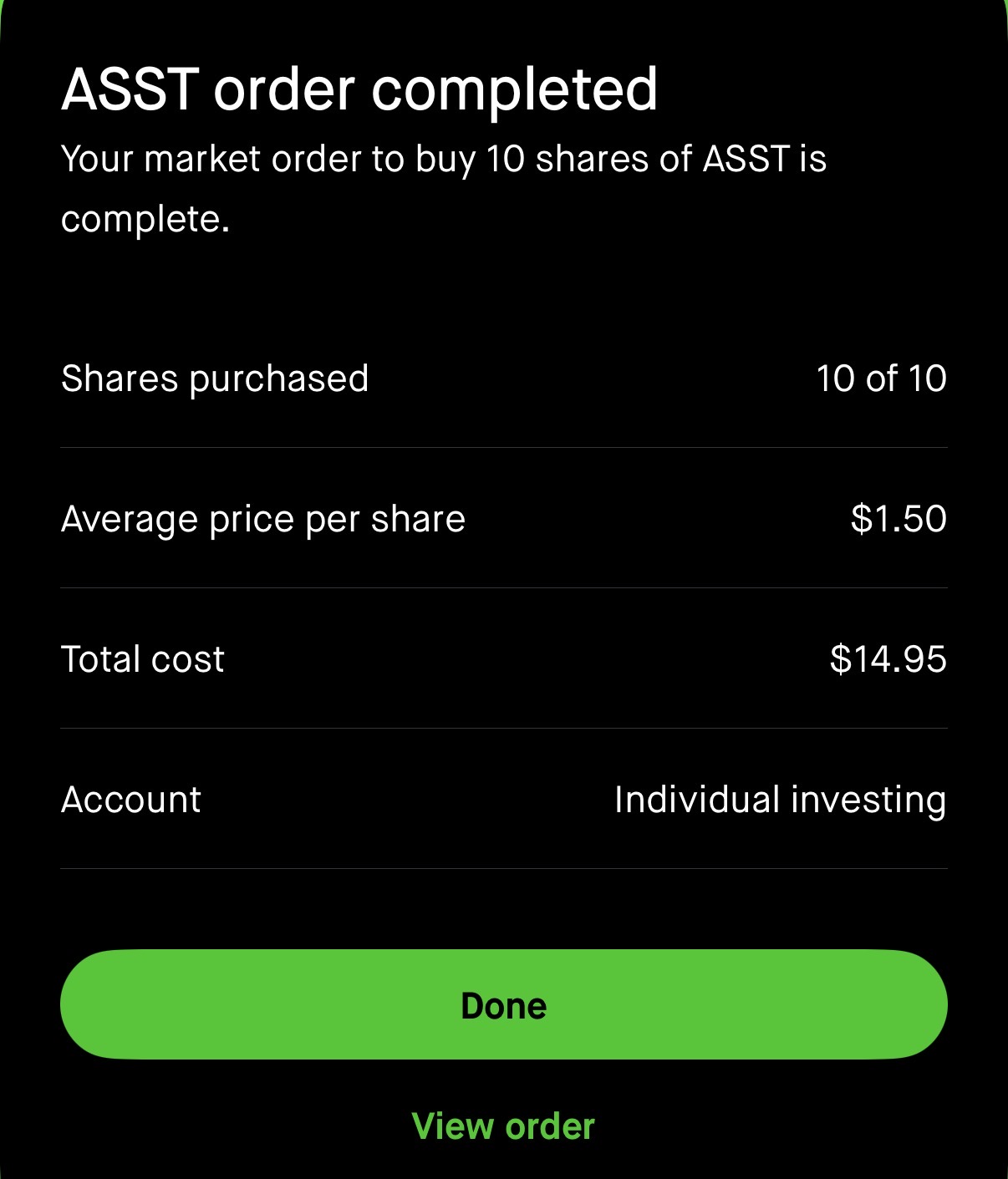The height and width of the screenshot is (1179, 1008).
Task: Select the "Total cost" label
Action: pyautogui.click(x=143, y=659)
